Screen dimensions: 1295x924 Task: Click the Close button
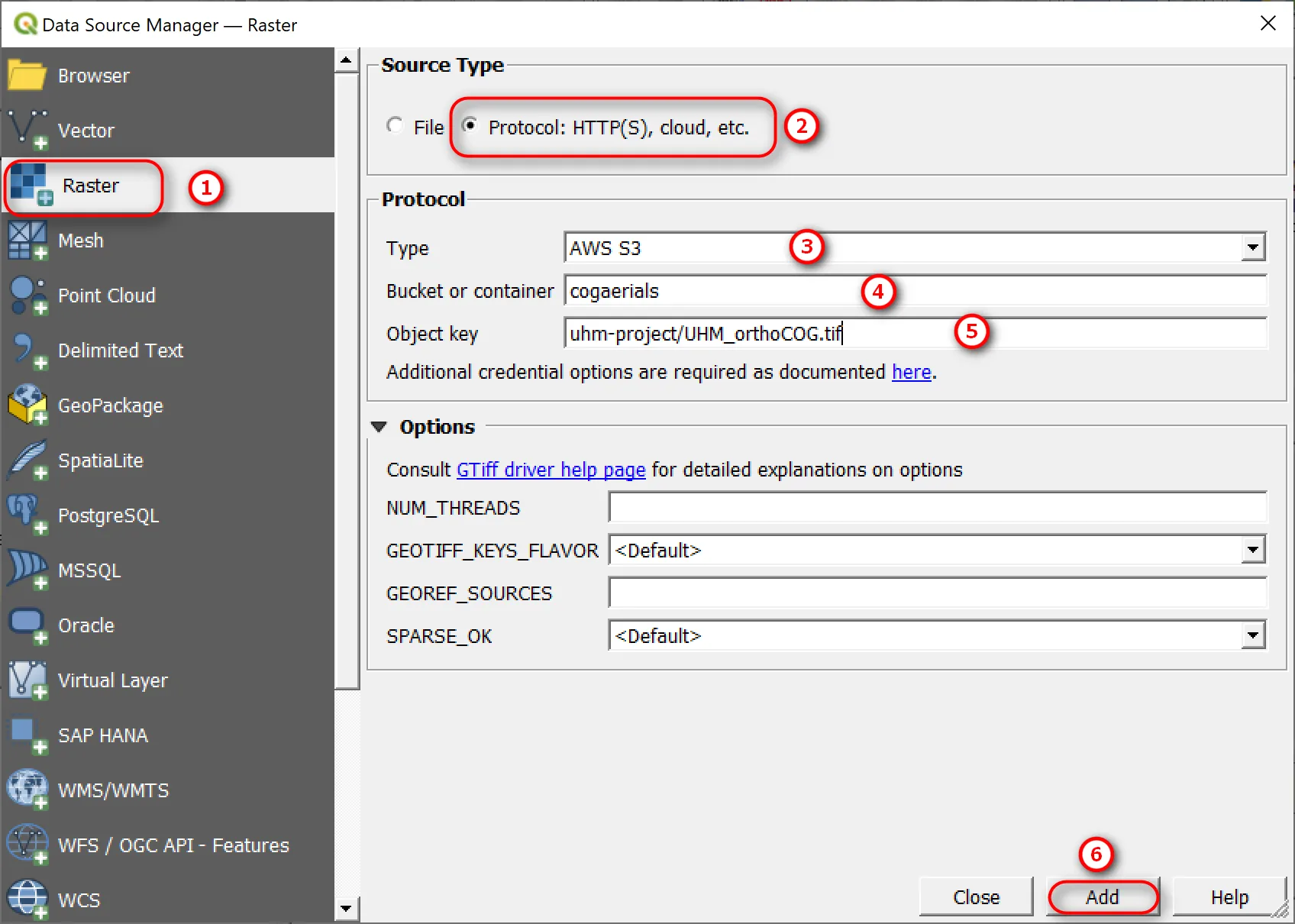coord(976,897)
